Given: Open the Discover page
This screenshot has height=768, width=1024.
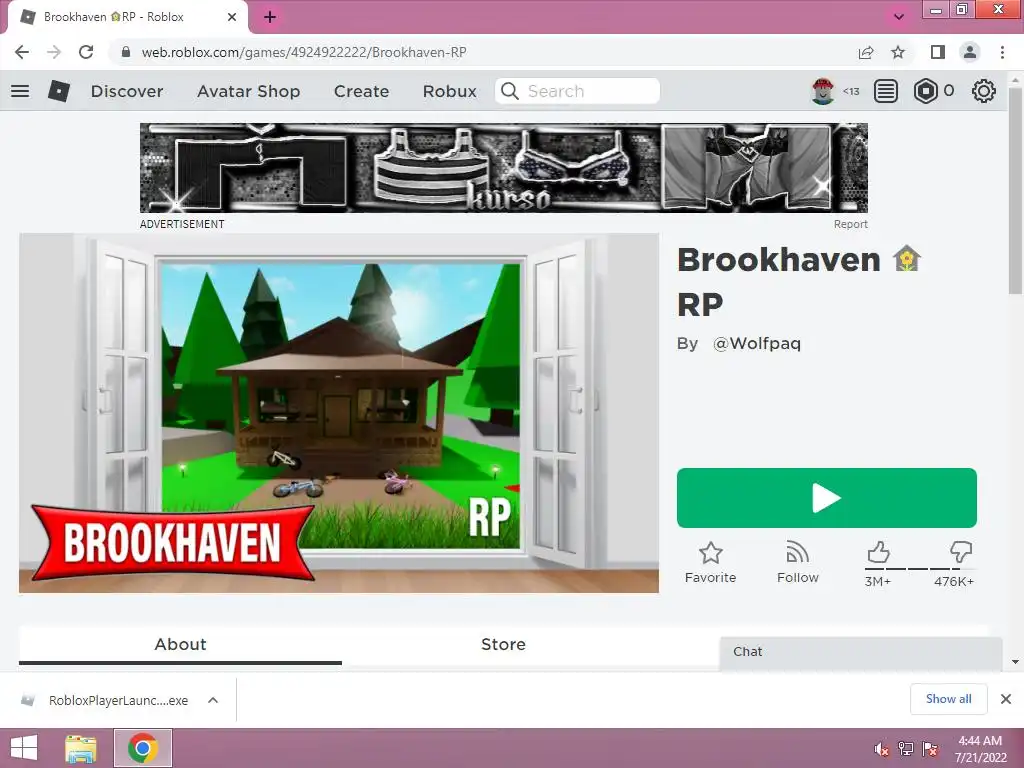Looking at the screenshot, I should pyautogui.click(x=127, y=91).
